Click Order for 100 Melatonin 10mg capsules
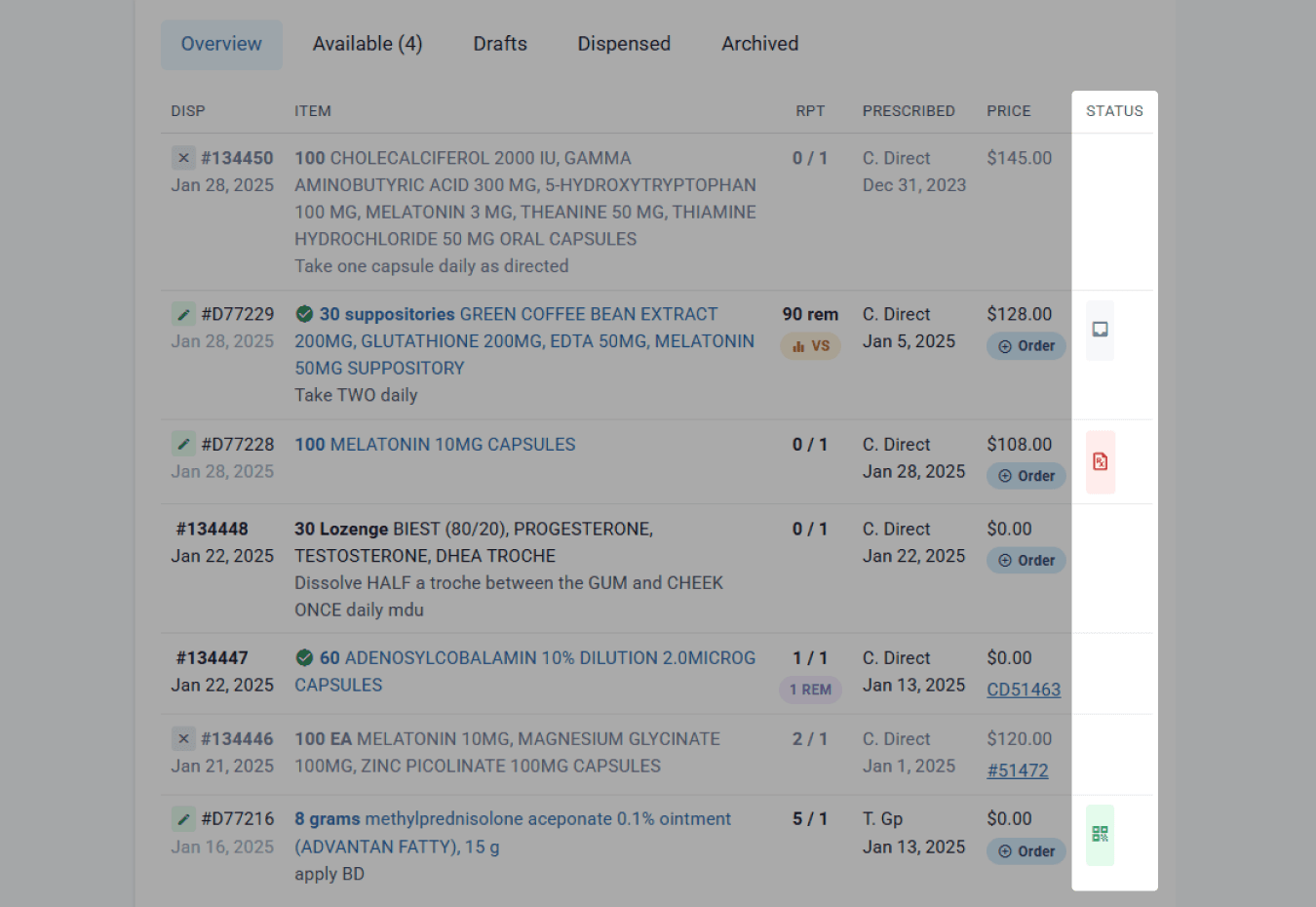The width and height of the screenshot is (1316, 907). [1026, 476]
